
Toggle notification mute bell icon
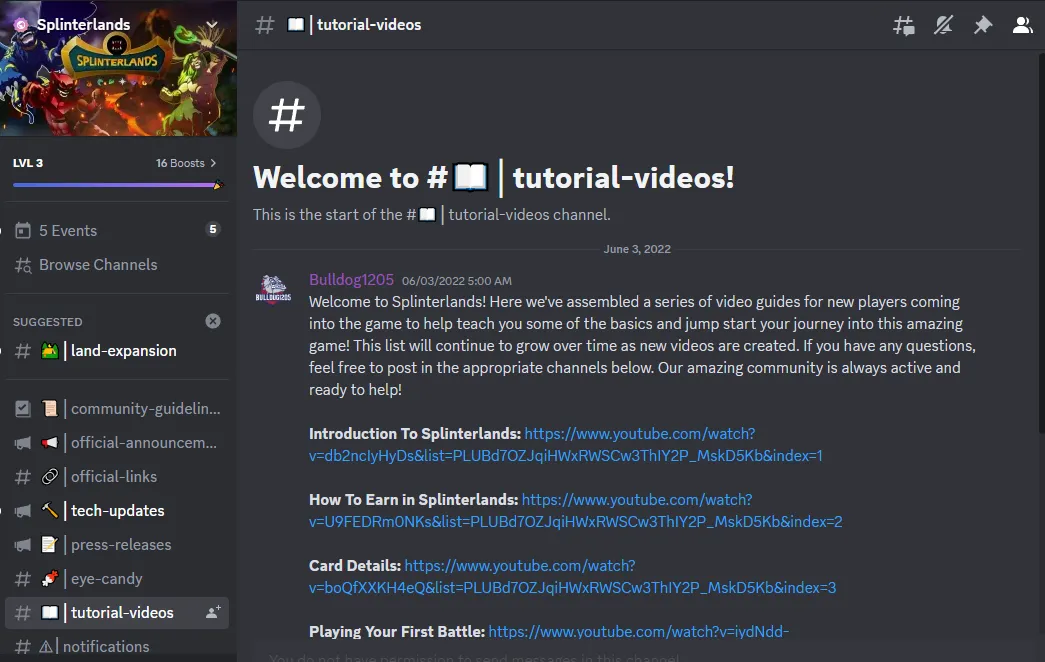tap(943, 25)
